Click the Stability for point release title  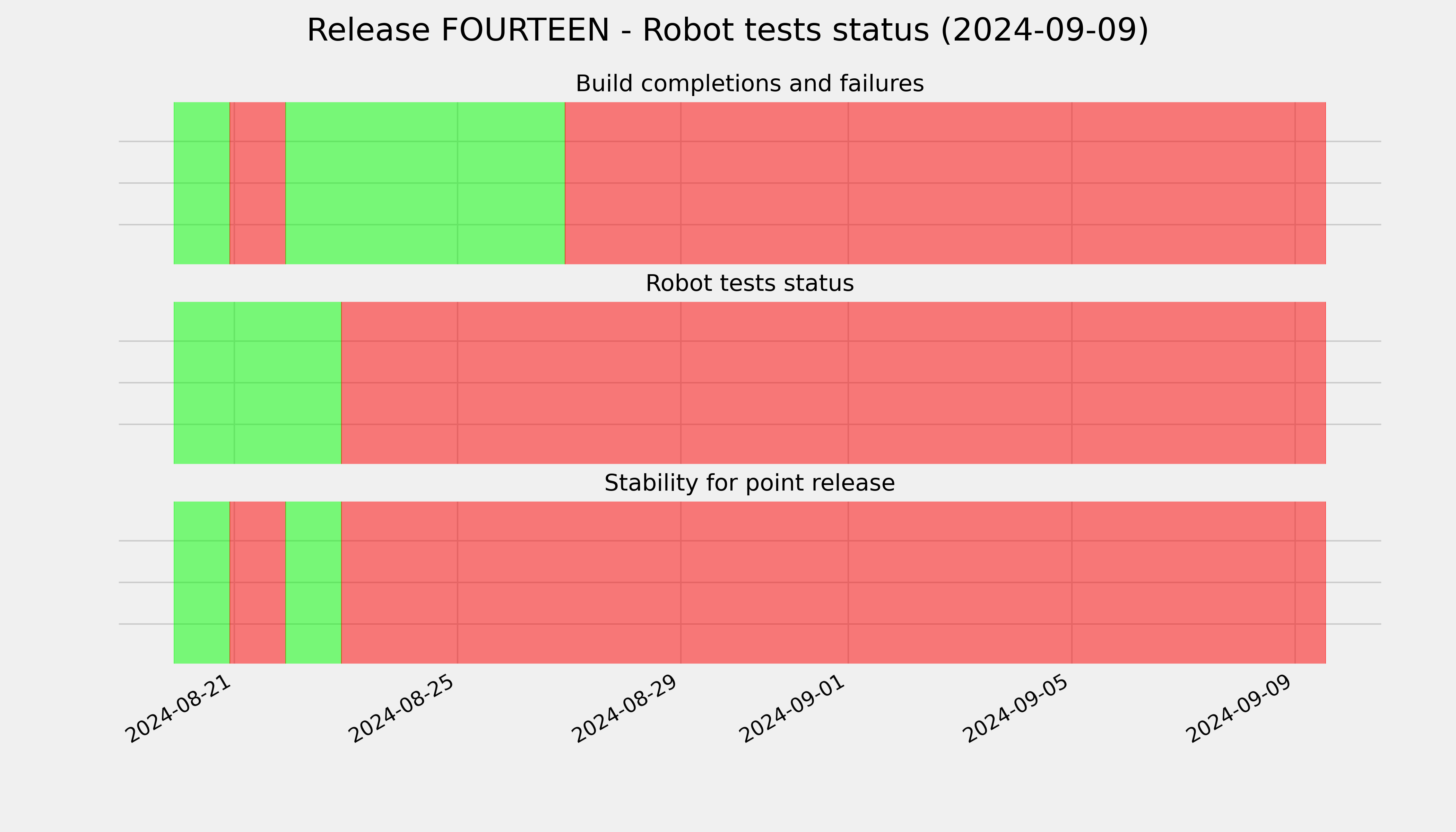[x=749, y=484]
